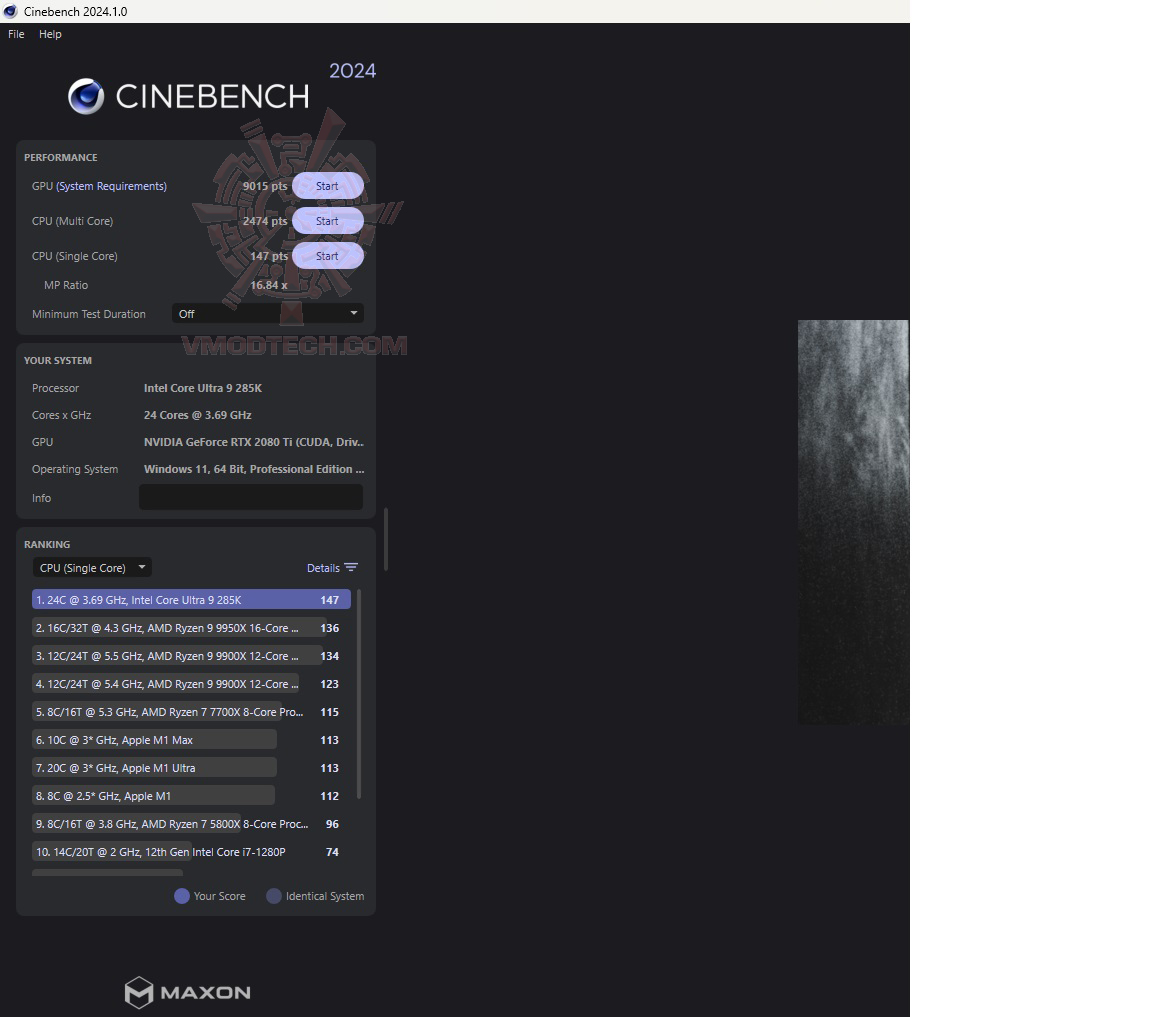Click the Processor value Intel Core Ultra 9 285K
Viewport: 1152px width, 1017px height.
[x=203, y=388]
